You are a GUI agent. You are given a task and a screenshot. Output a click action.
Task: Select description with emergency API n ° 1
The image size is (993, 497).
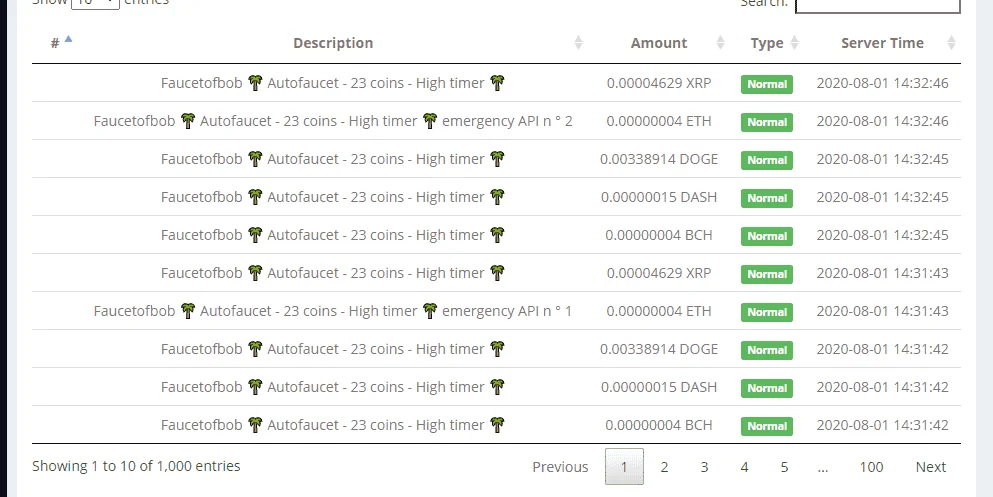(333, 311)
